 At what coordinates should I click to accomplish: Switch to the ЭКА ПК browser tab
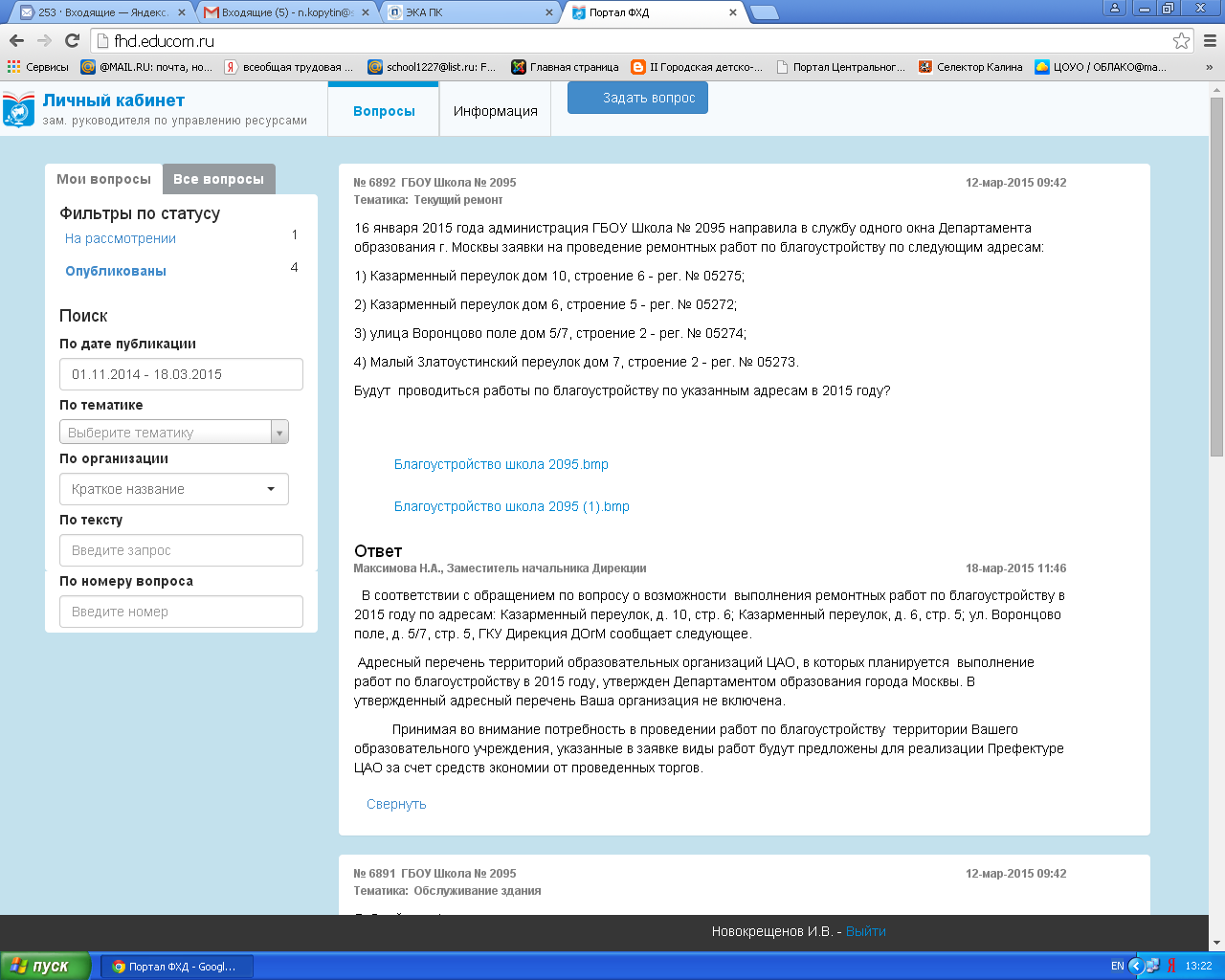point(469,12)
